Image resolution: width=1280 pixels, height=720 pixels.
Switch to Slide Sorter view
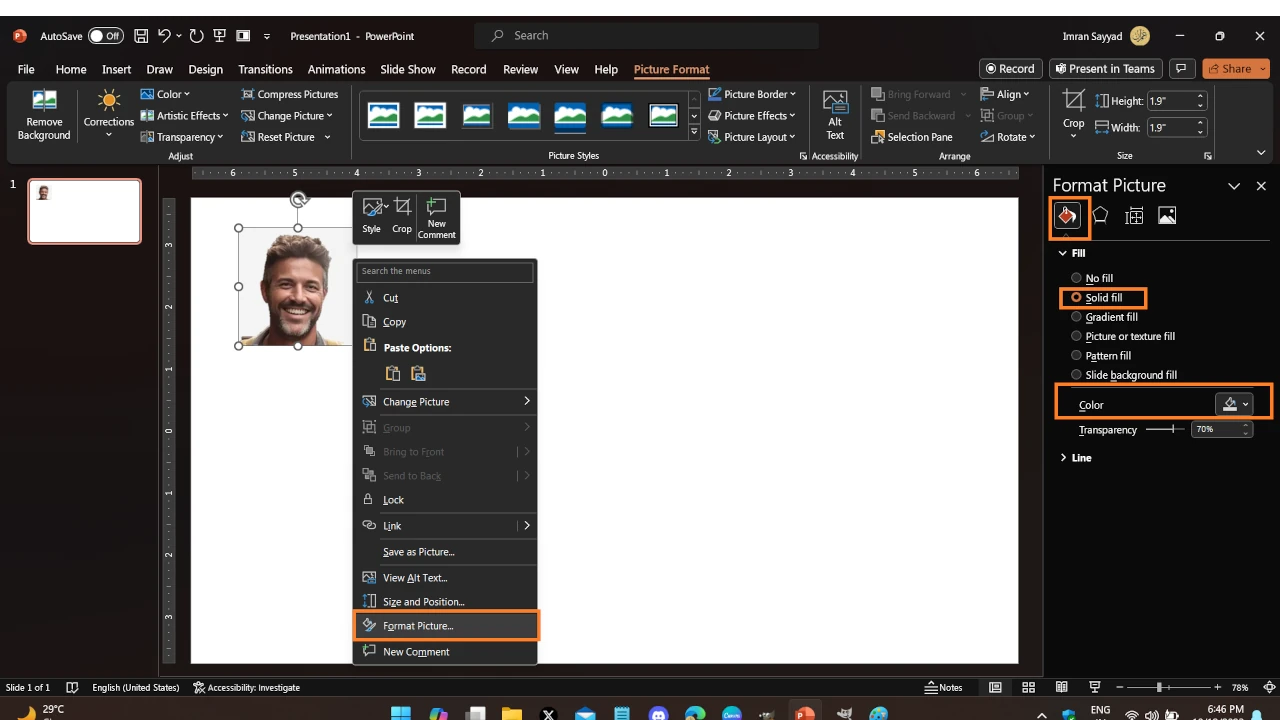point(1028,688)
